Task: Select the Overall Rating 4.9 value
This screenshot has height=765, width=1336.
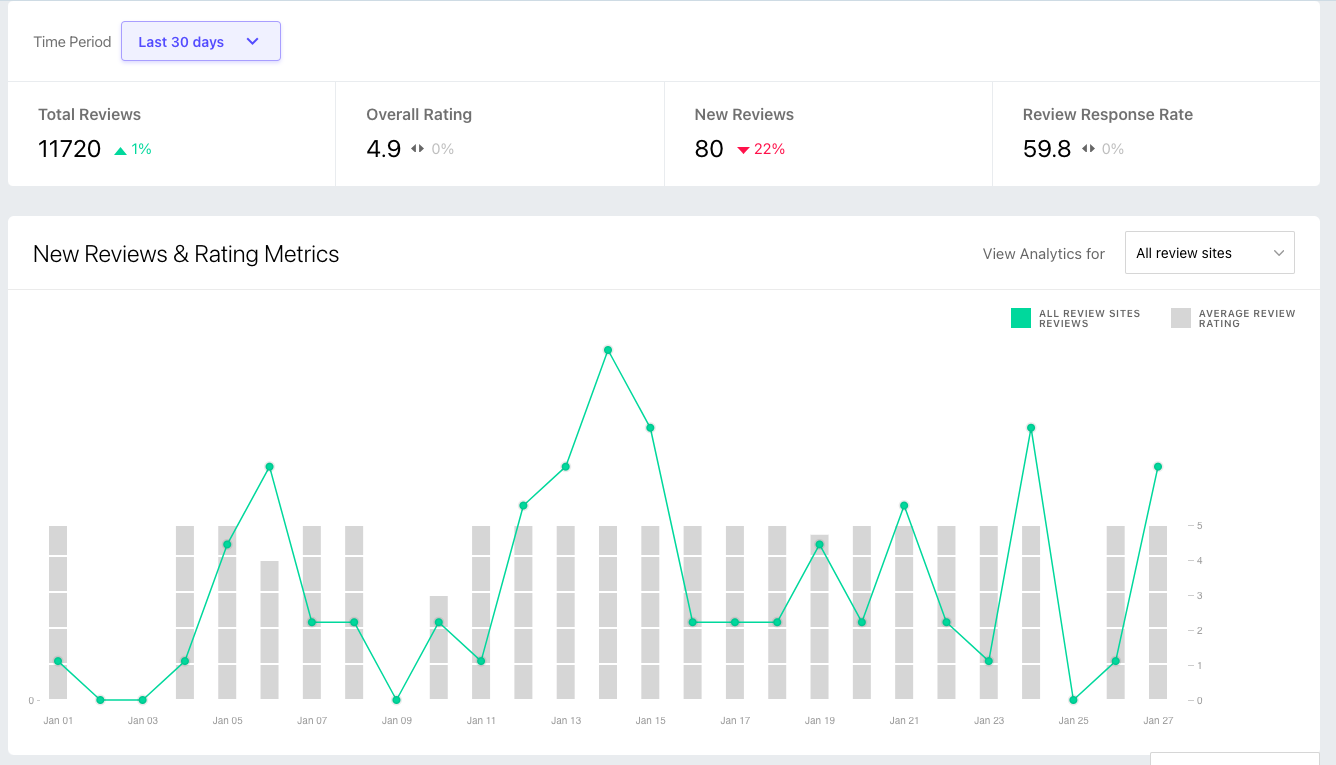Action: 383,149
